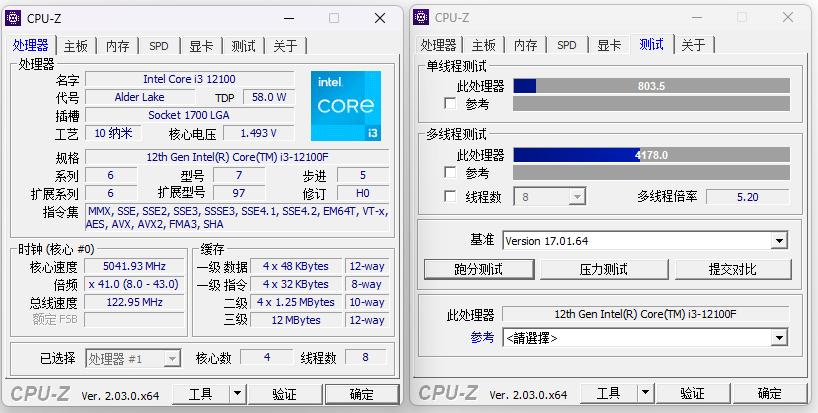This screenshot has width=818, height=413.
Task: Open 主板 tab in left window
Action: tap(76, 46)
